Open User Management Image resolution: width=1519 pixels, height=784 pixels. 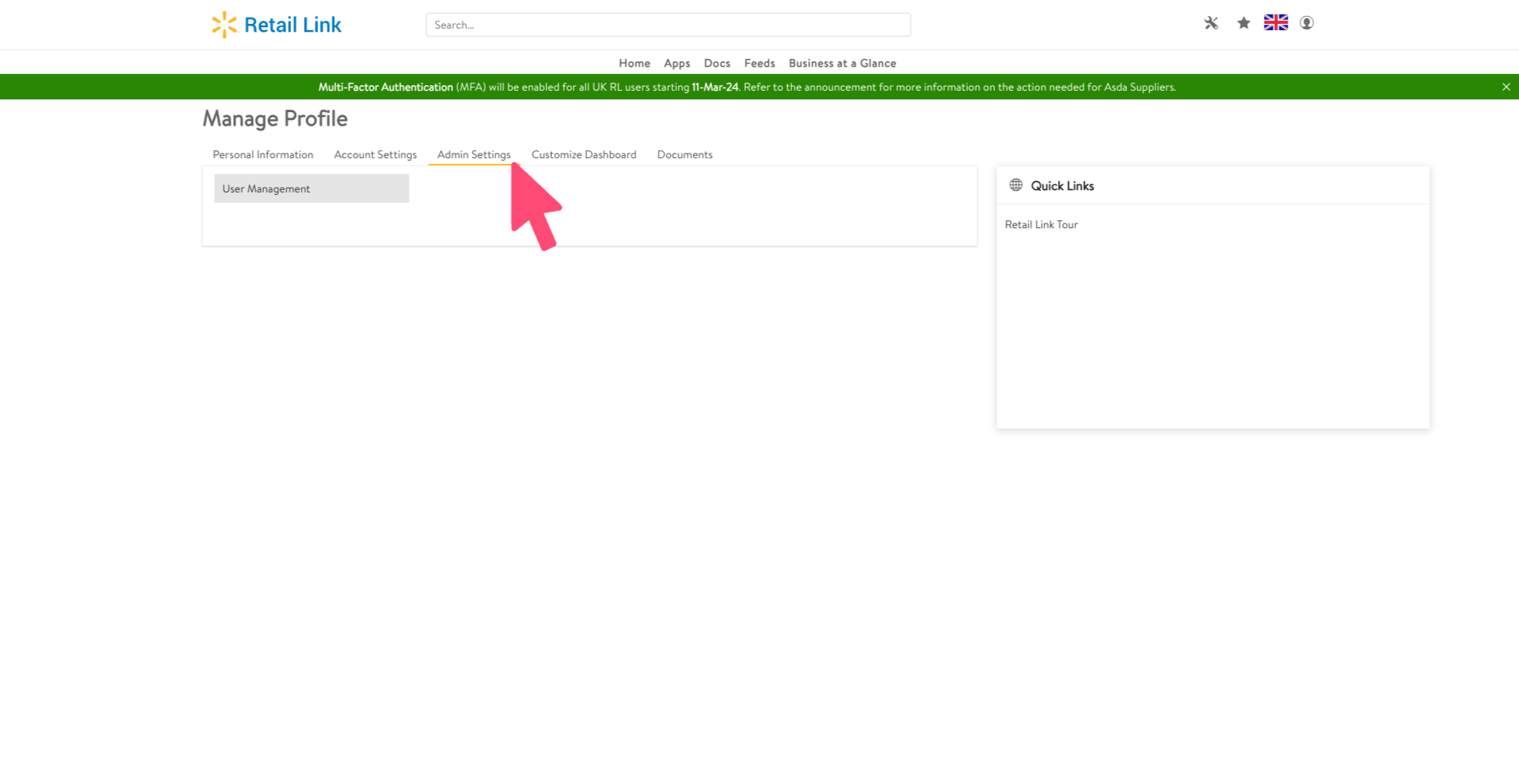point(312,188)
